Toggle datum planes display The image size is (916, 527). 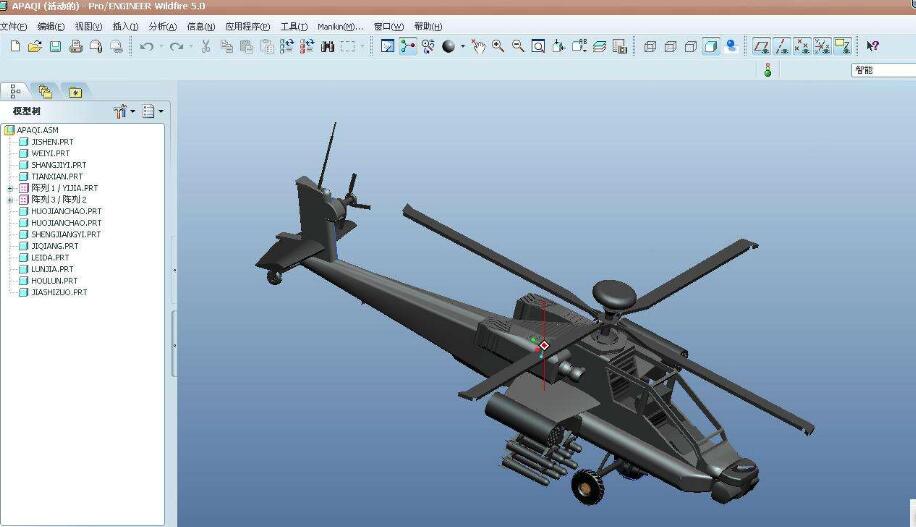coord(761,46)
